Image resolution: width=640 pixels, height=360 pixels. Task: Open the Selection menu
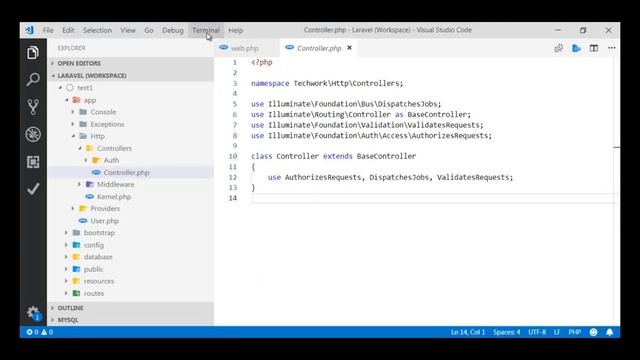(97, 30)
